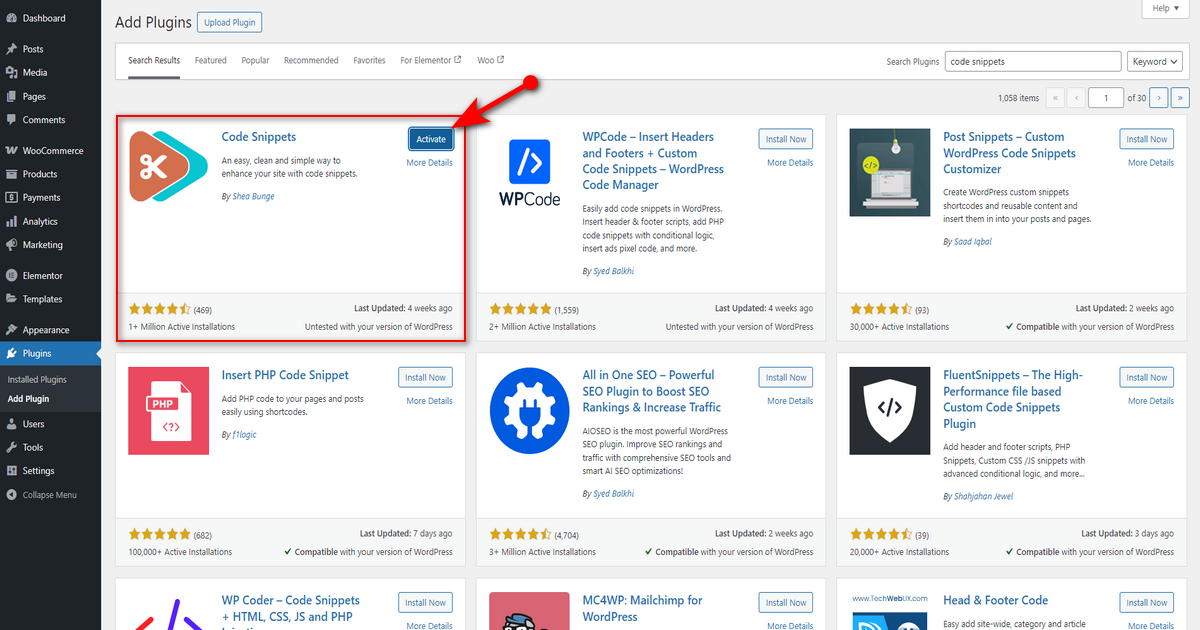Switch to the Recommended tab

point(311,60)
